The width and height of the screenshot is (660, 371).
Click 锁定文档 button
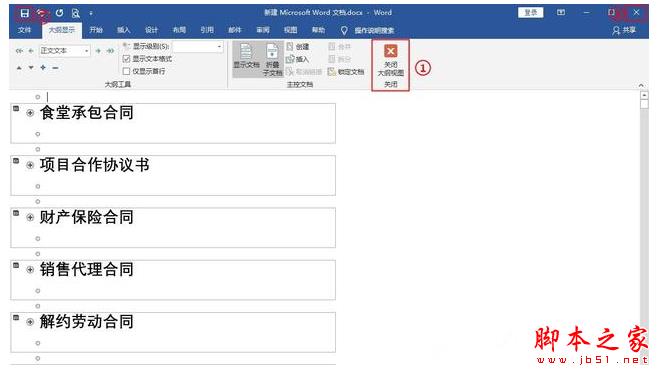click(x=346, y=72)
